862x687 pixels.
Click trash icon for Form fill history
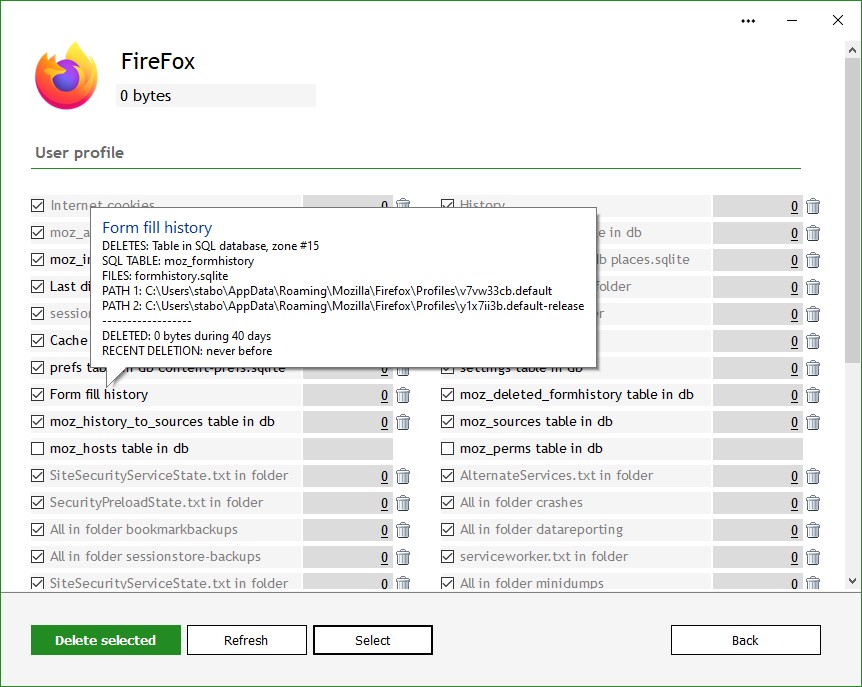403,395
